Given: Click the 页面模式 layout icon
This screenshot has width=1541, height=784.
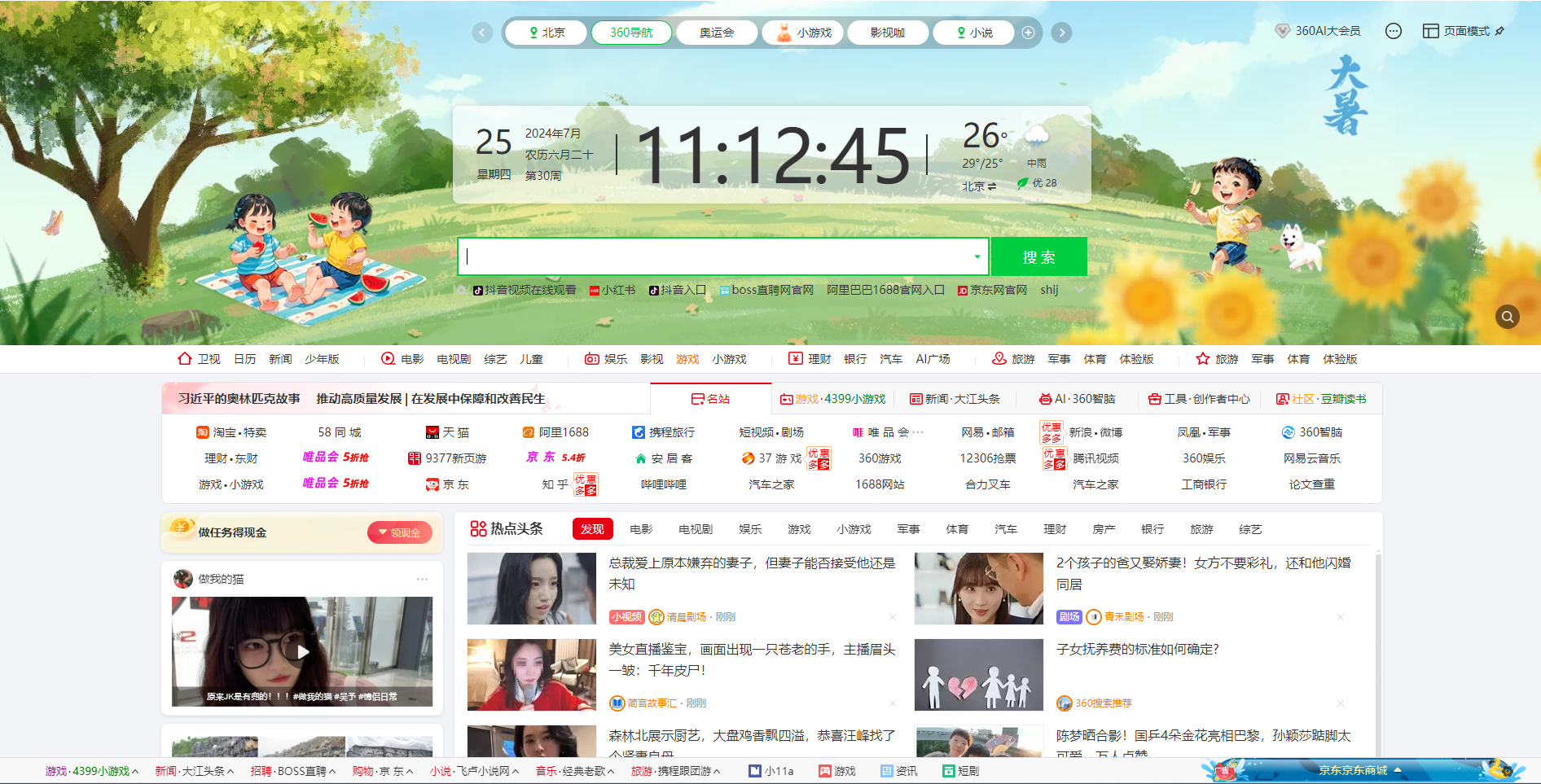Looking at the screenshot, I should click(1430, 31).
